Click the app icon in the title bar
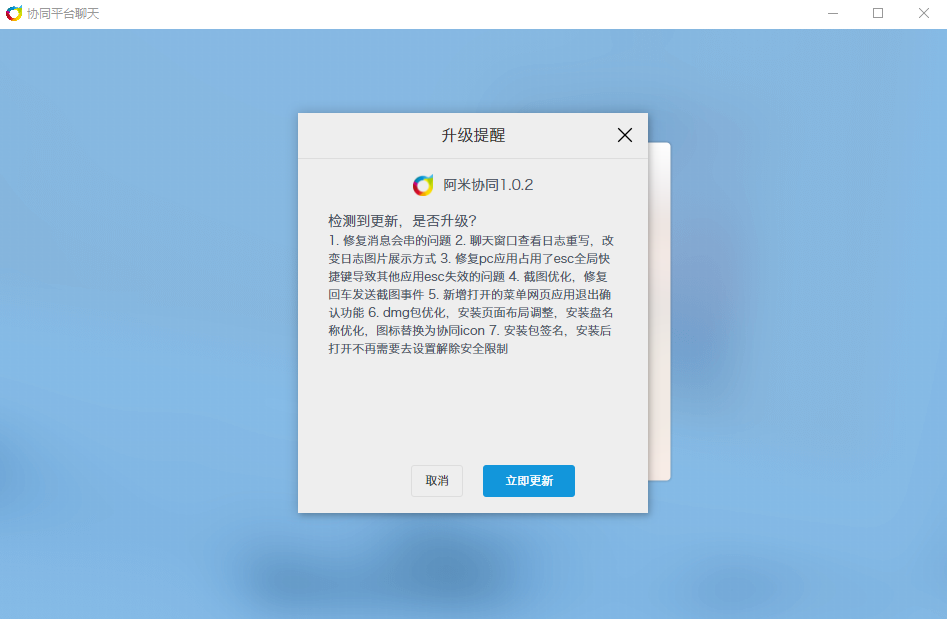 14,13
